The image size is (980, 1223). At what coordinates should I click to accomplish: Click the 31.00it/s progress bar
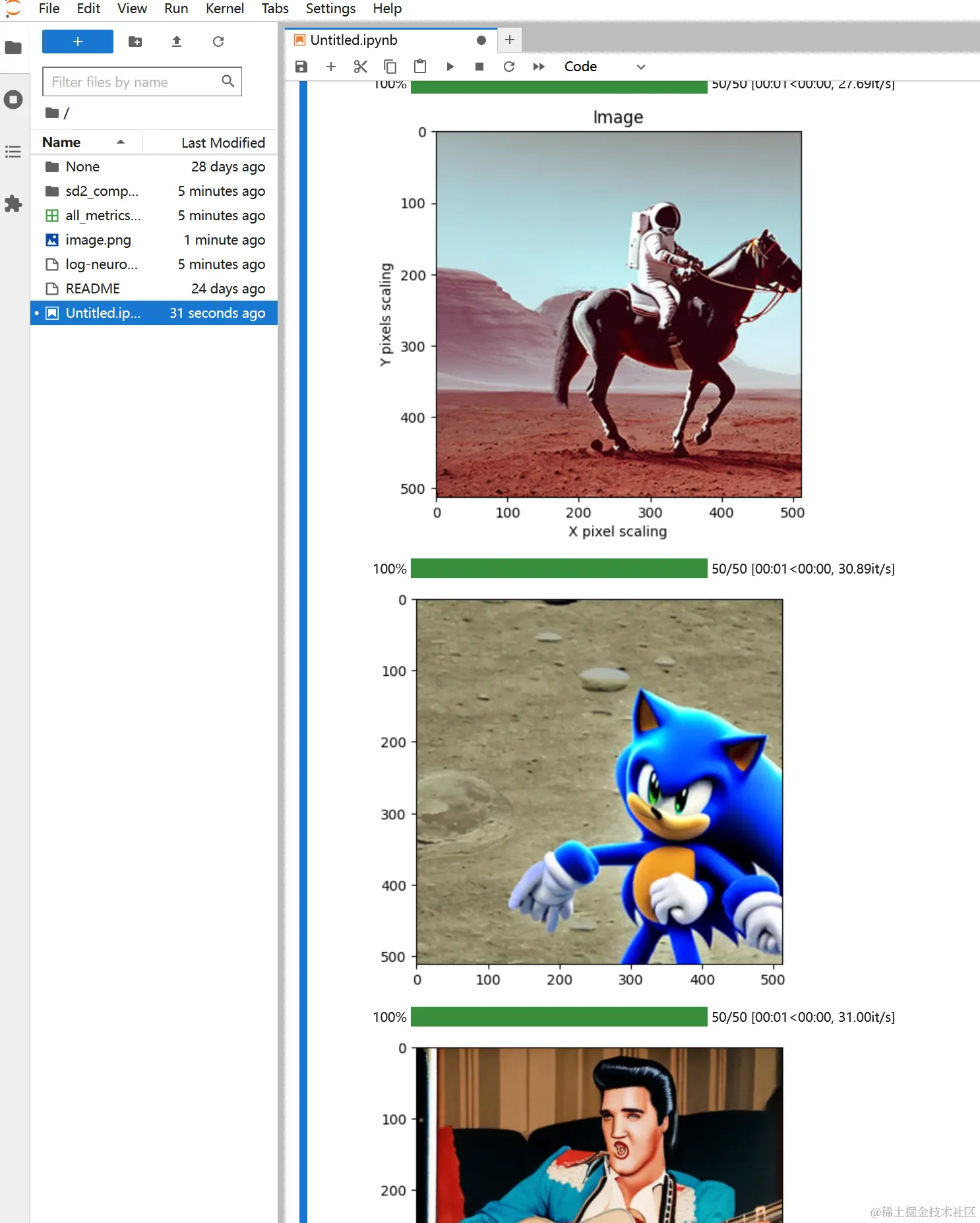[x=559, y=1017]
